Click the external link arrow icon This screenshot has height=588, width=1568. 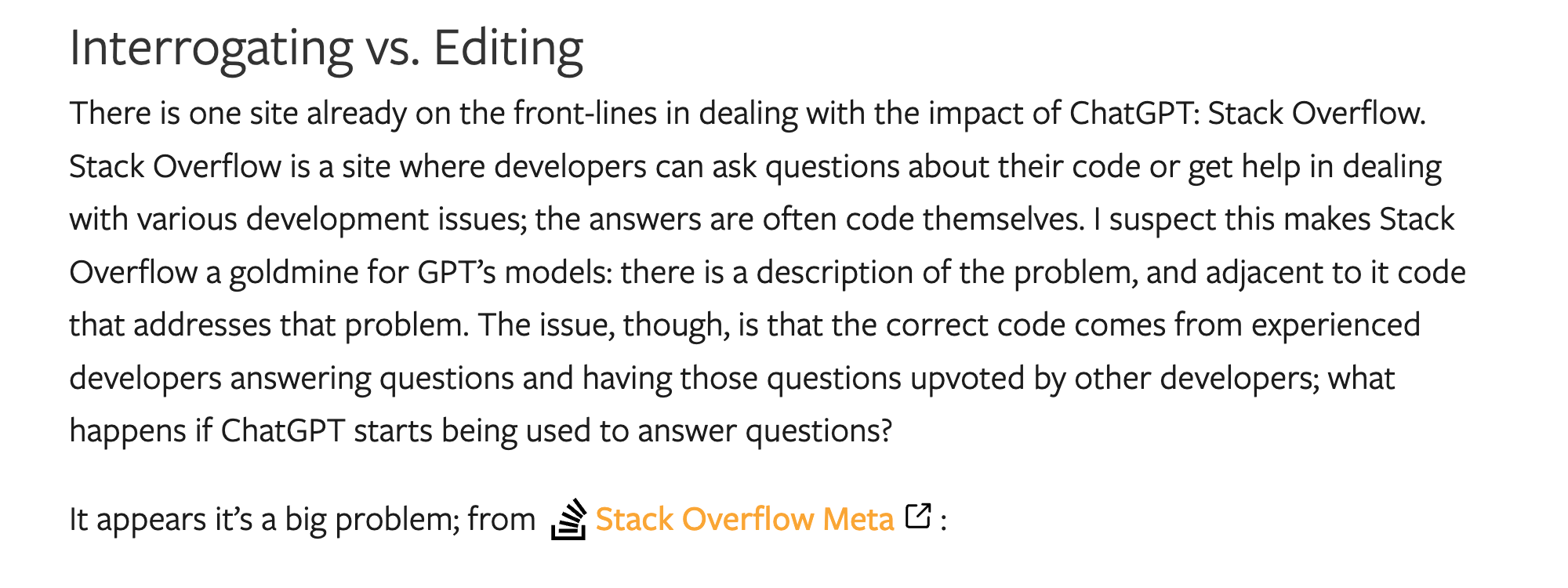918,516
